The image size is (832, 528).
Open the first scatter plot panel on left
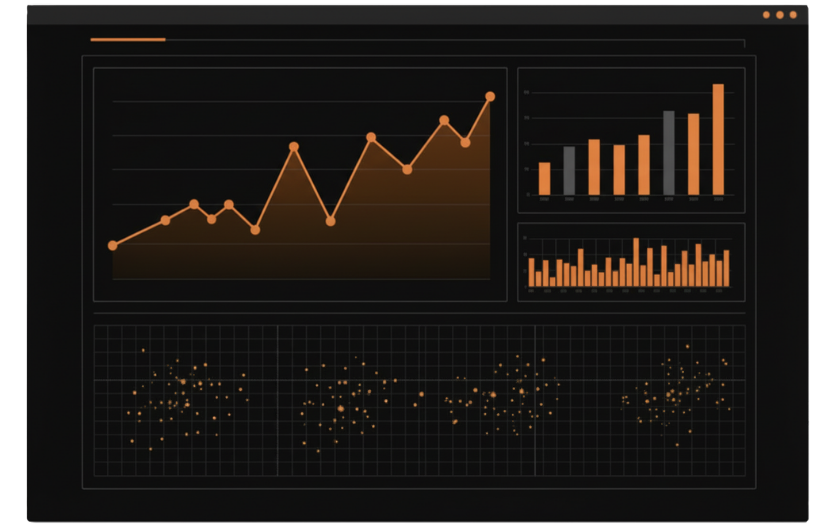point(185,400)
